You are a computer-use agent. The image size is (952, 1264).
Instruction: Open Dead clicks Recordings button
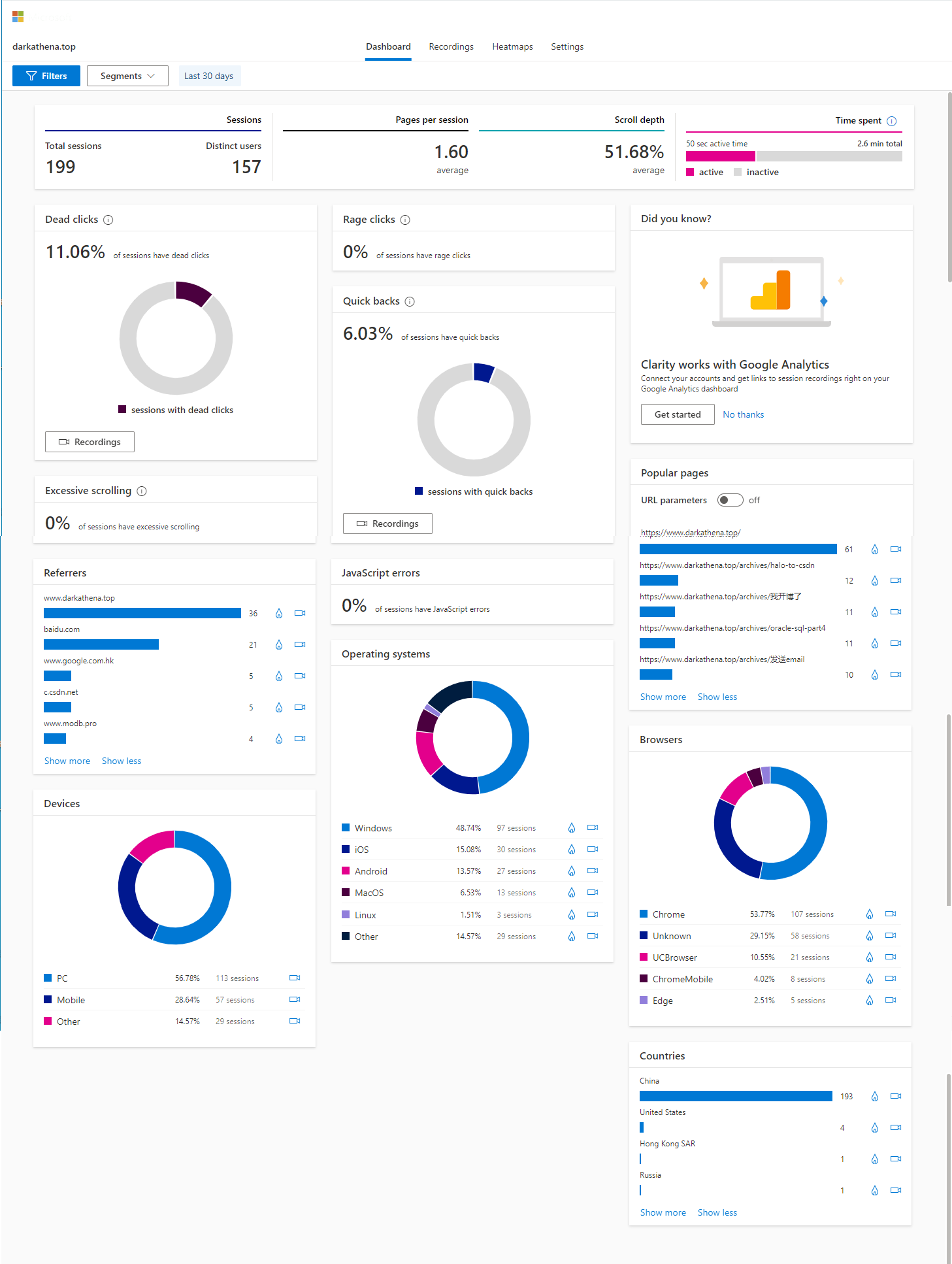coord(90,442)
